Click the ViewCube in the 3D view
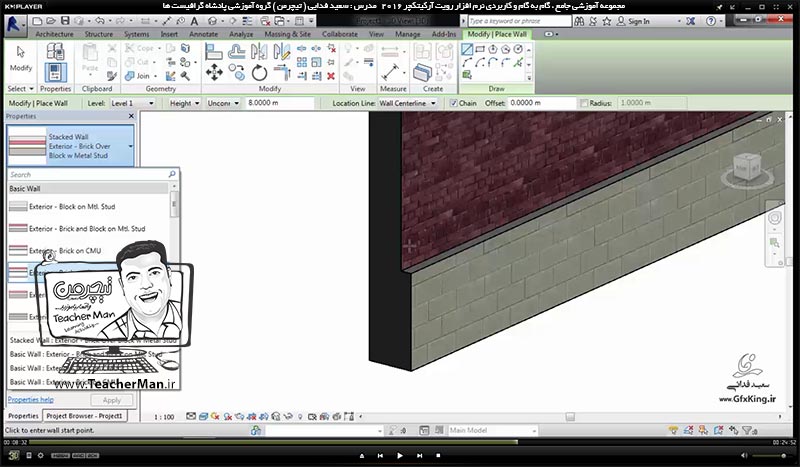The height and width of the screenshot is (467, 800). tap(747, 168)
